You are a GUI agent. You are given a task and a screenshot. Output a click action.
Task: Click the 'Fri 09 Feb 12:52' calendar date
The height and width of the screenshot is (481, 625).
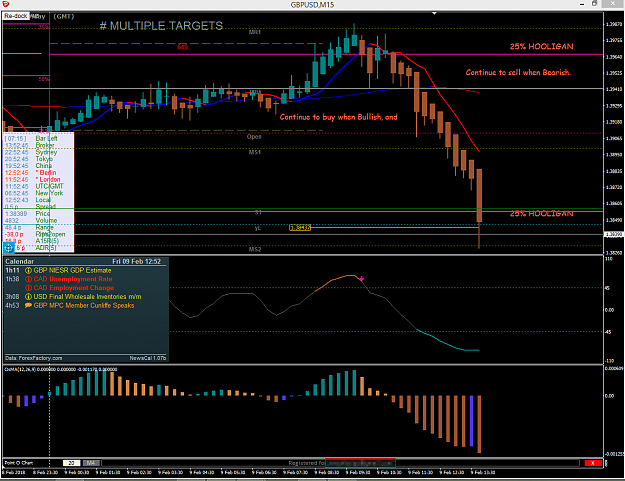(136, 261)
